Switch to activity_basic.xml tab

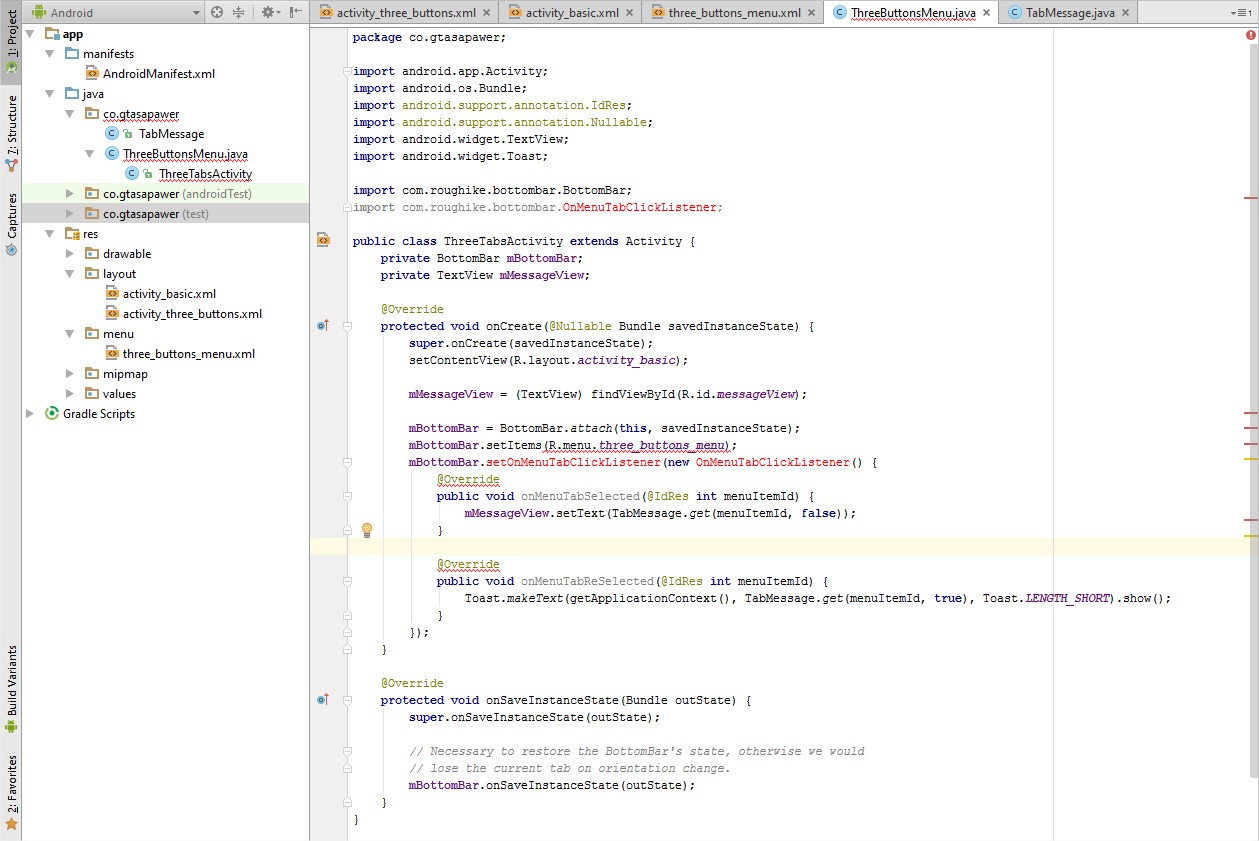point(569,13)
